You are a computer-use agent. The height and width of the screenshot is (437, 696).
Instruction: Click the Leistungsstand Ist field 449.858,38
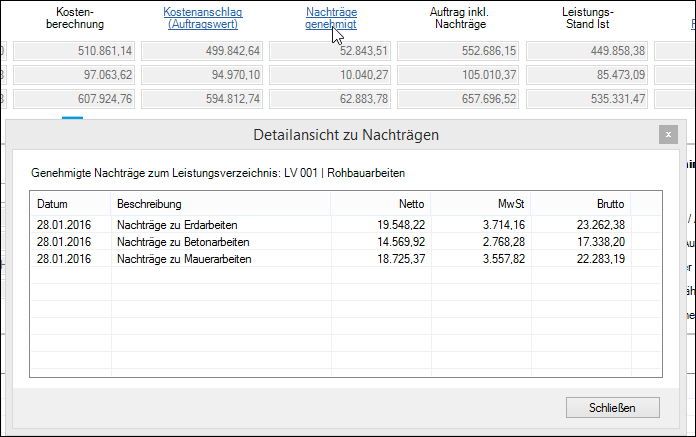(x=587, y=51)
